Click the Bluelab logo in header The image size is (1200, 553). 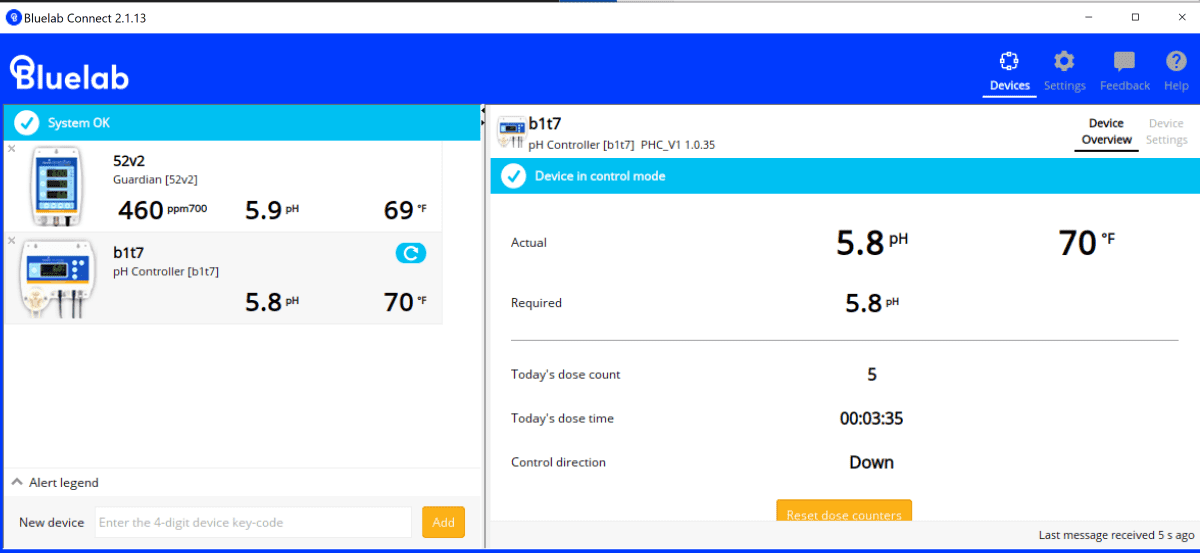[69, 72]
